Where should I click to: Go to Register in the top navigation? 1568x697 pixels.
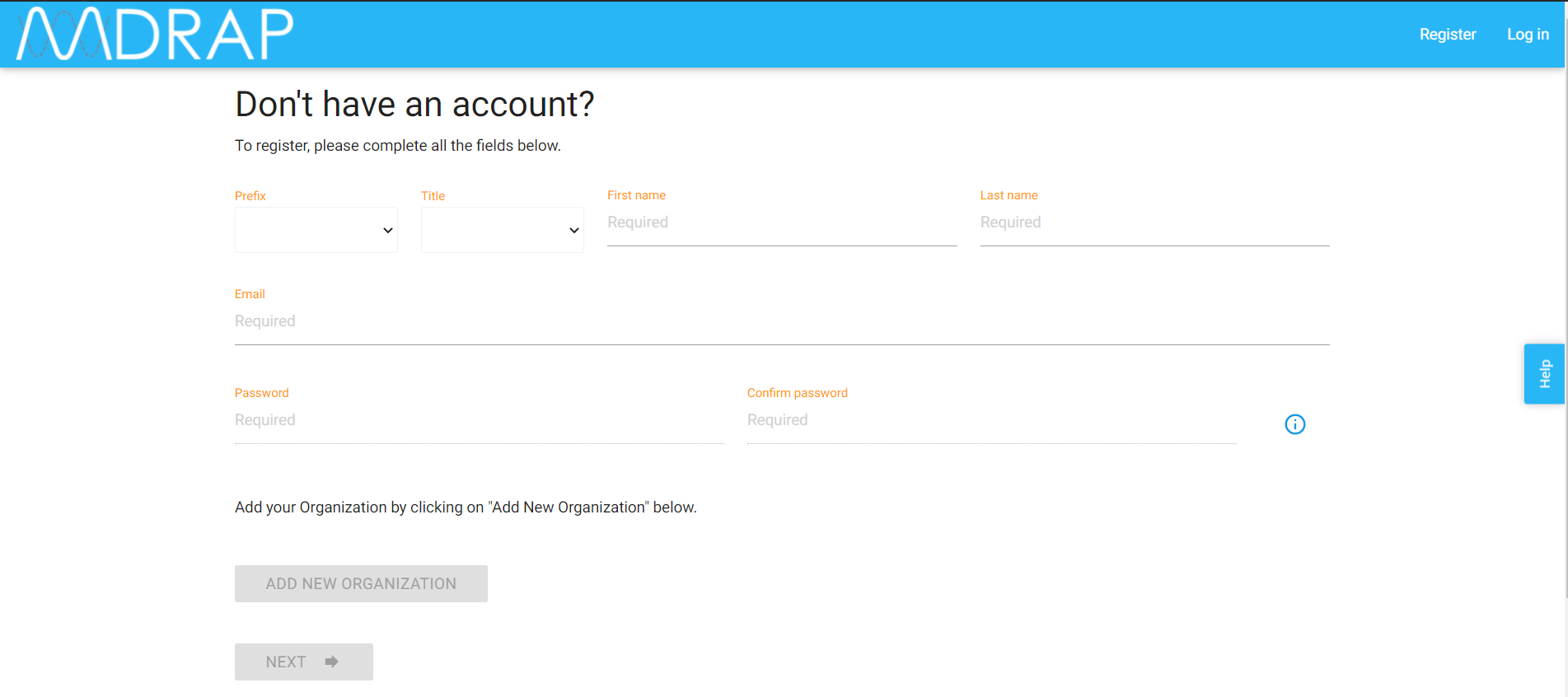tap(1447, 35)
